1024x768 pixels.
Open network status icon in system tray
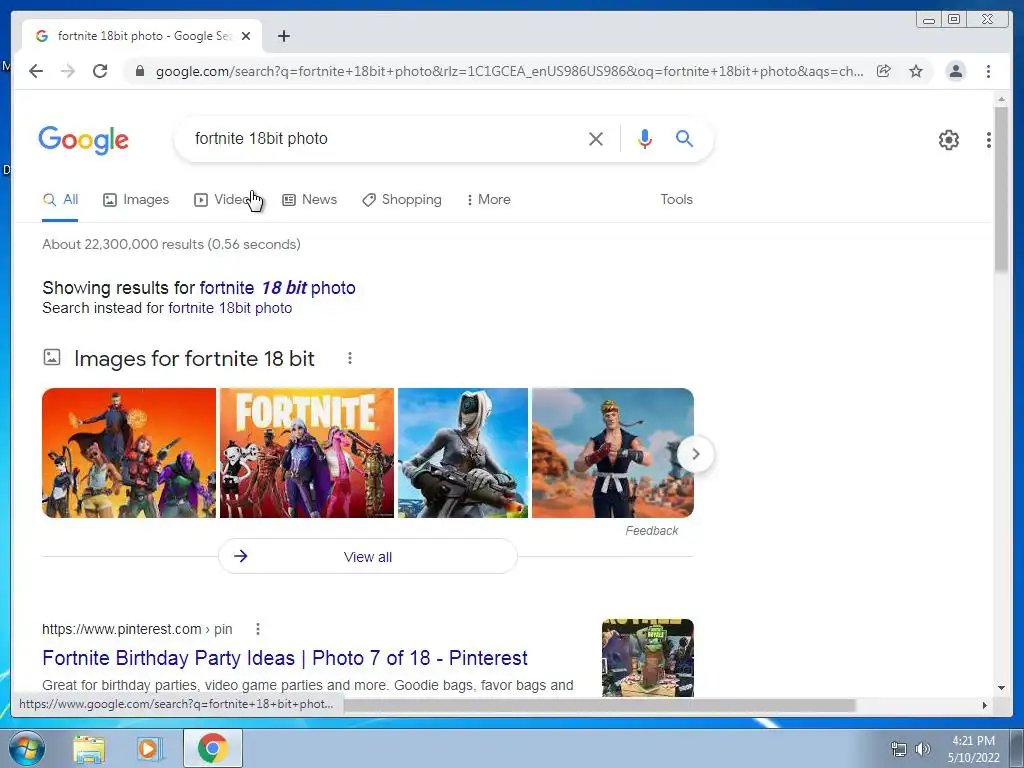899,748
